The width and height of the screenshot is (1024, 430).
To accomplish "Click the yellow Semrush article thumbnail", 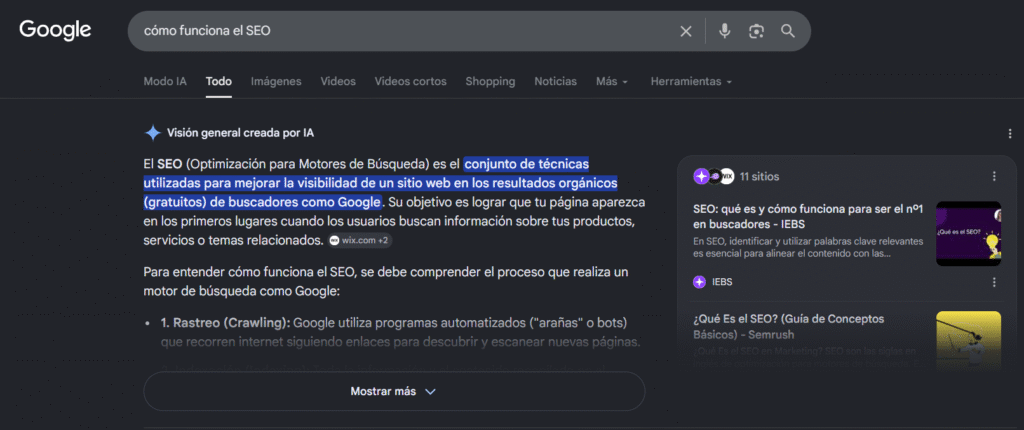I will coord(968,340).
